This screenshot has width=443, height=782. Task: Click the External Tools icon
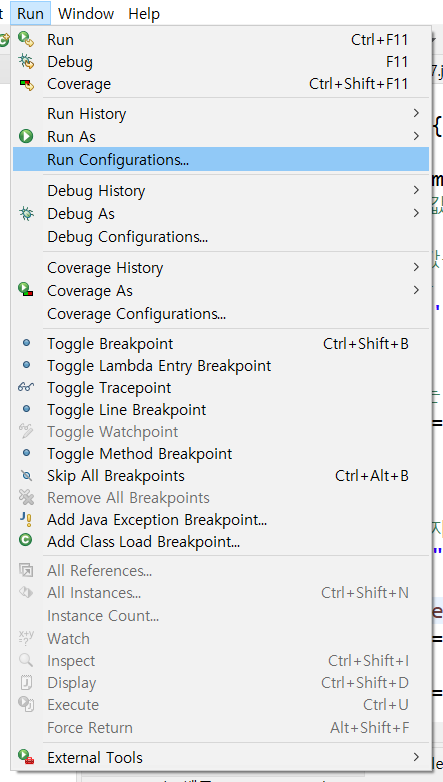click(x=25, y=757)
